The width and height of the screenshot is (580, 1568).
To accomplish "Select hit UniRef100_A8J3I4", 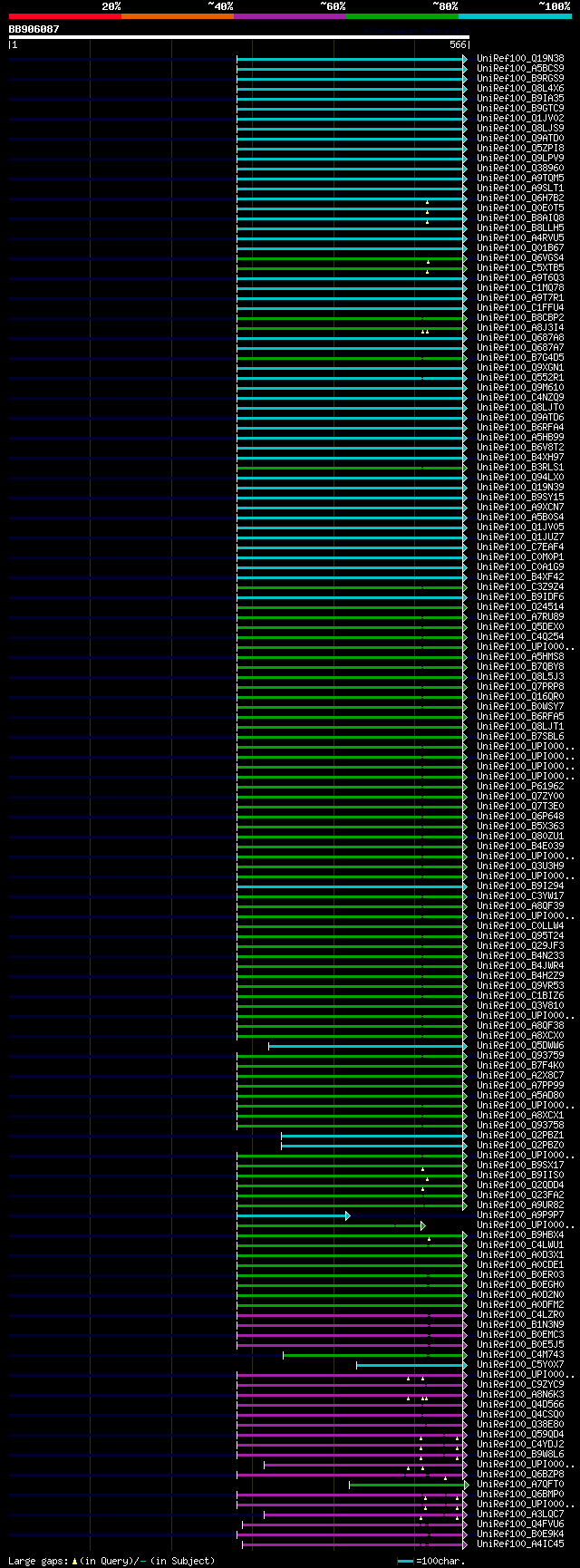I will (520, 327).
